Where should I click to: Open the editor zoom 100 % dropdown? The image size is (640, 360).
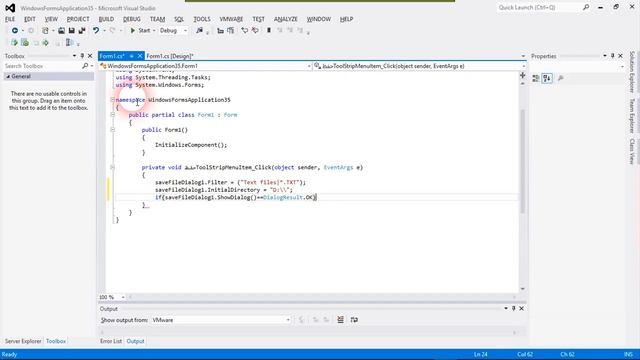point(123,297)
